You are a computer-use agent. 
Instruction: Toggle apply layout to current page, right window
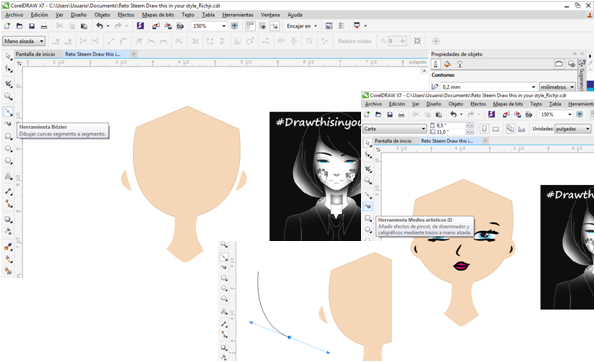click(x=522, y=129)
